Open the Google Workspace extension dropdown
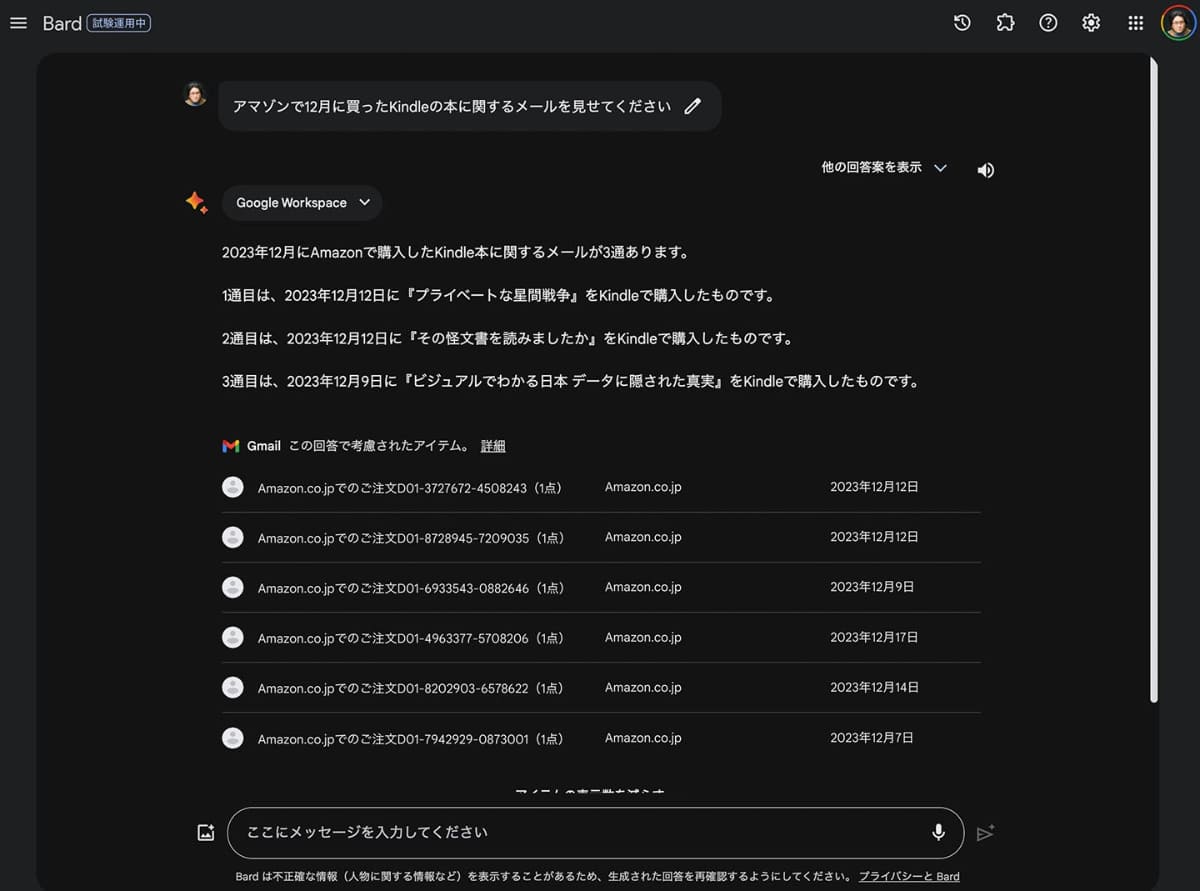 pos(301,202)
